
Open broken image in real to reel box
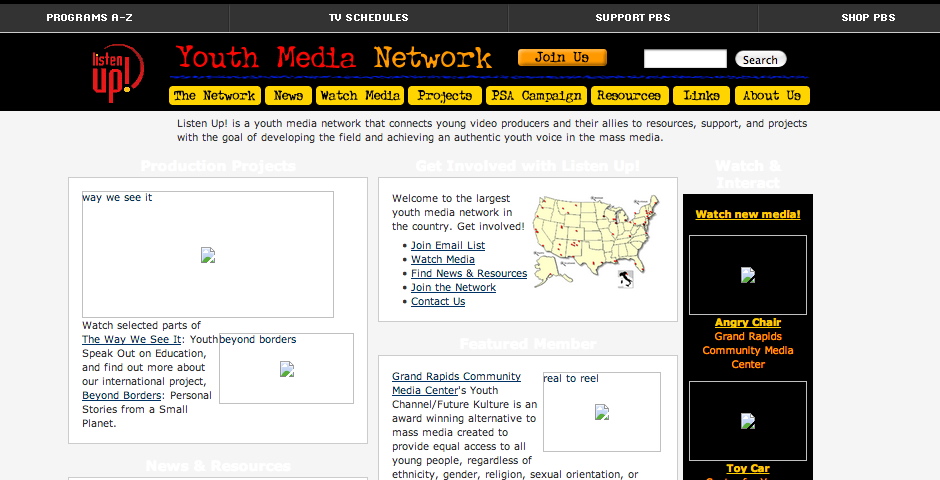click(x=602, y=412)
